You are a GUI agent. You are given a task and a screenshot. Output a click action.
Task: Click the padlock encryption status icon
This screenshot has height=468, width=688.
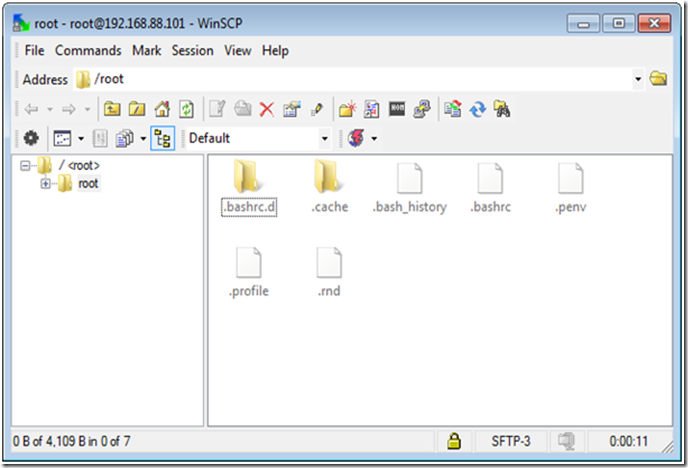click(454, 441)
